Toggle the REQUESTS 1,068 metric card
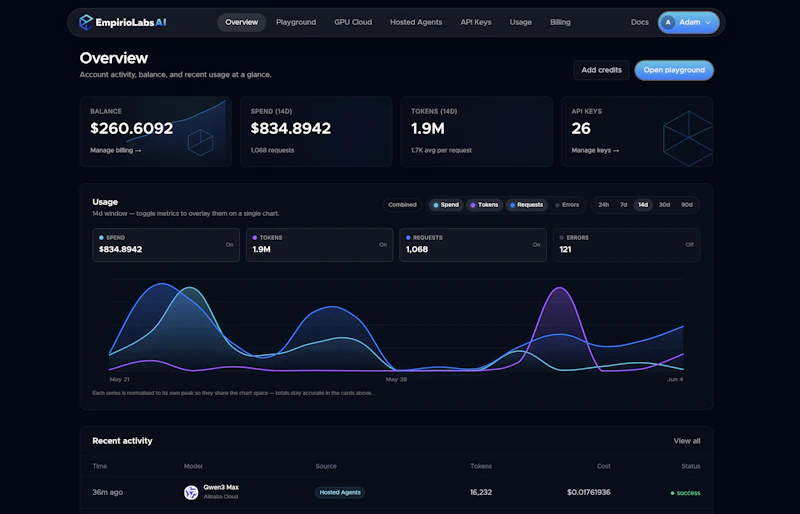The width and height of the screenshot is (800, 514). (473, 245)
